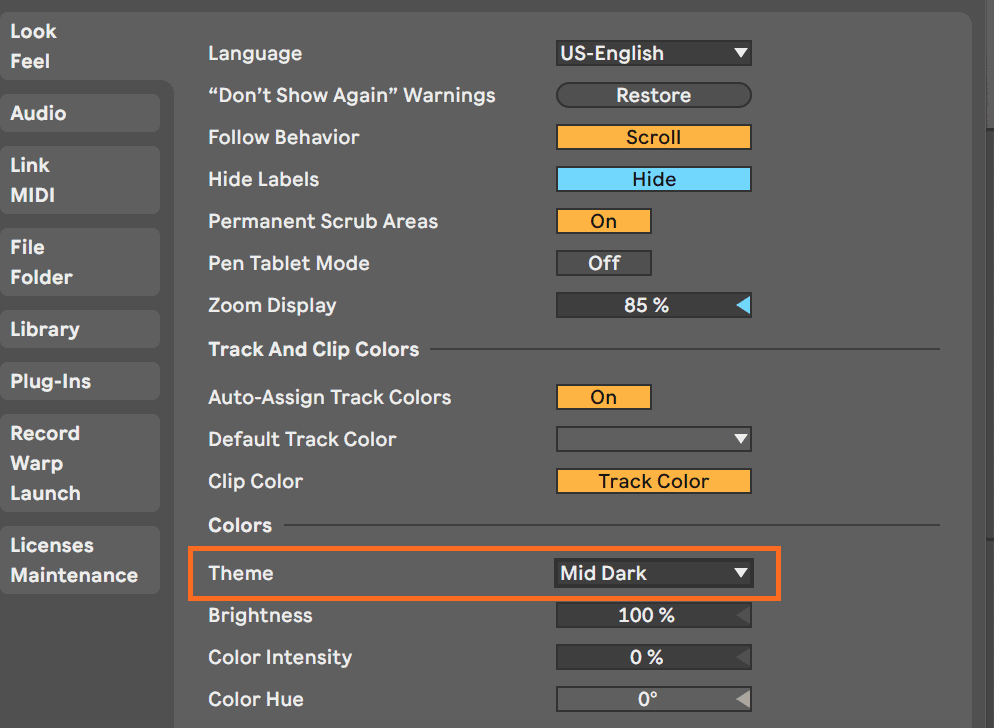Click the Hide Labels setting label
Viewport: 994px width, 728px height.
[x=264, y=179]
